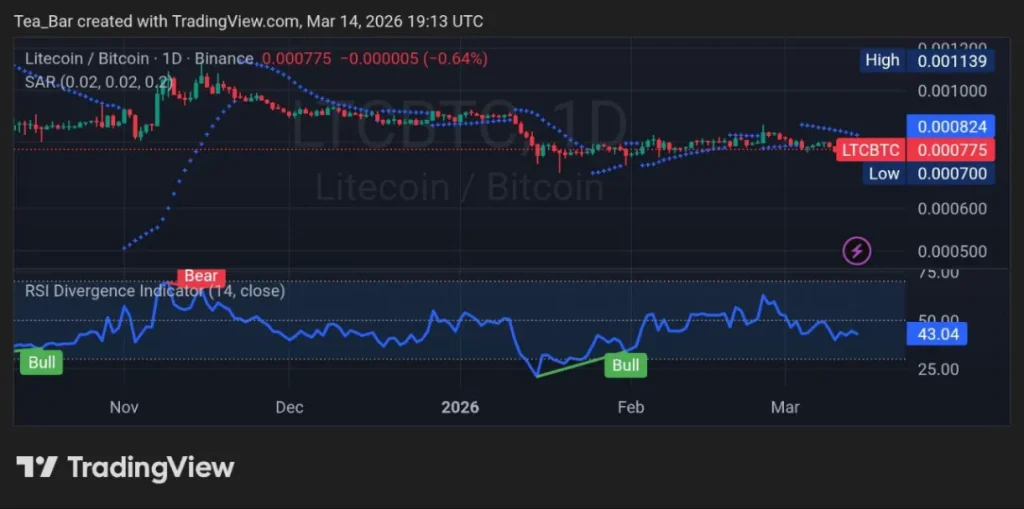1024x509 pixels.
Task: Click the 0.001000 price scale value
Action: coord(952,91)
